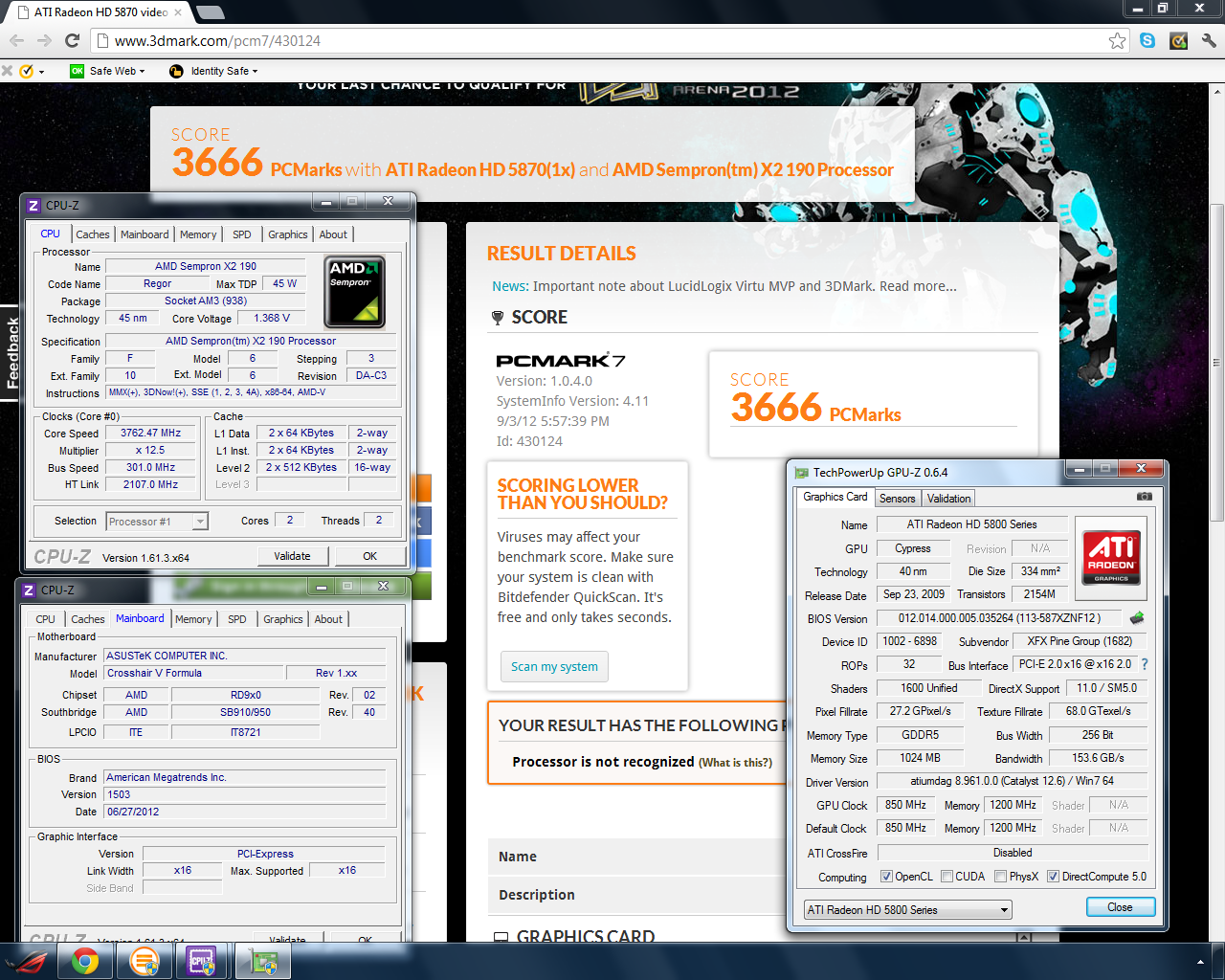Open the Feedback side tab
This screenshot has width=1225, height=980.
11,353
